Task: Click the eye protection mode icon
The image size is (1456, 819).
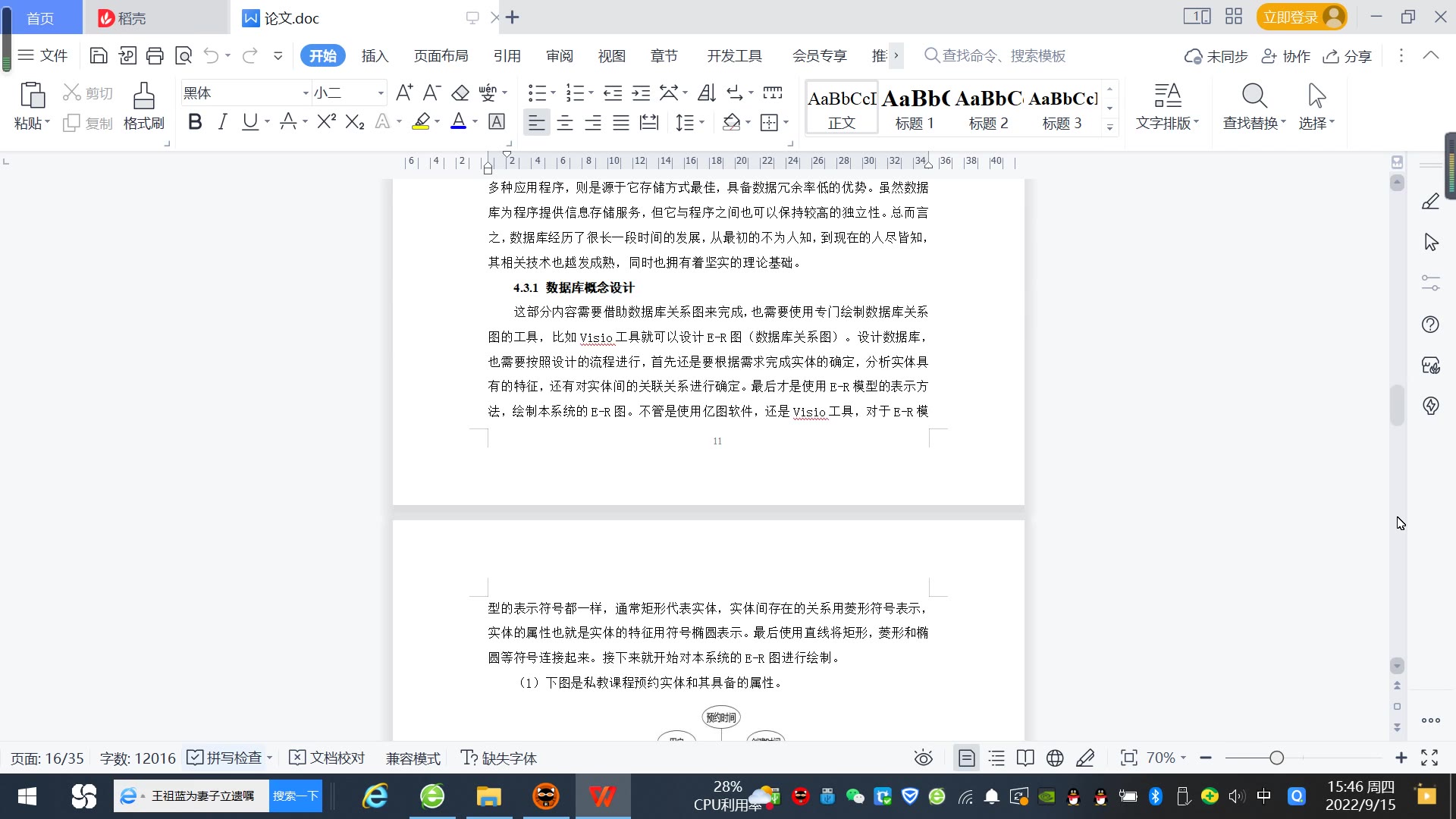Action: click(923, 758)
